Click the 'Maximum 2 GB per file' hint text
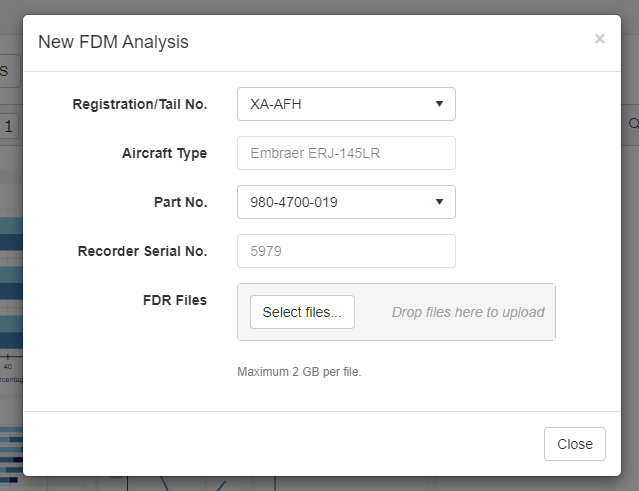This screenshot has width=639, height=491. pyautogui.click(x=299, y=372)
